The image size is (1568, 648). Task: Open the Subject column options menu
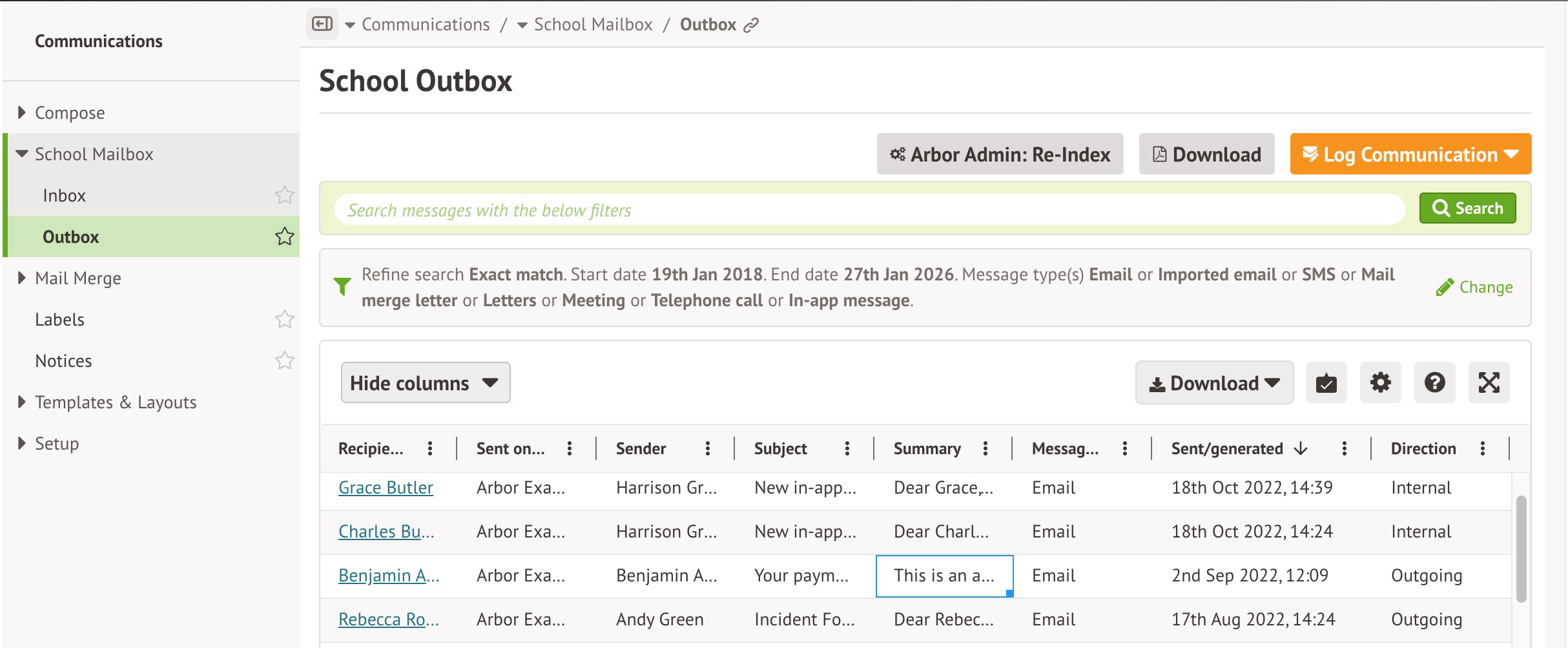(x=847, y=449)
